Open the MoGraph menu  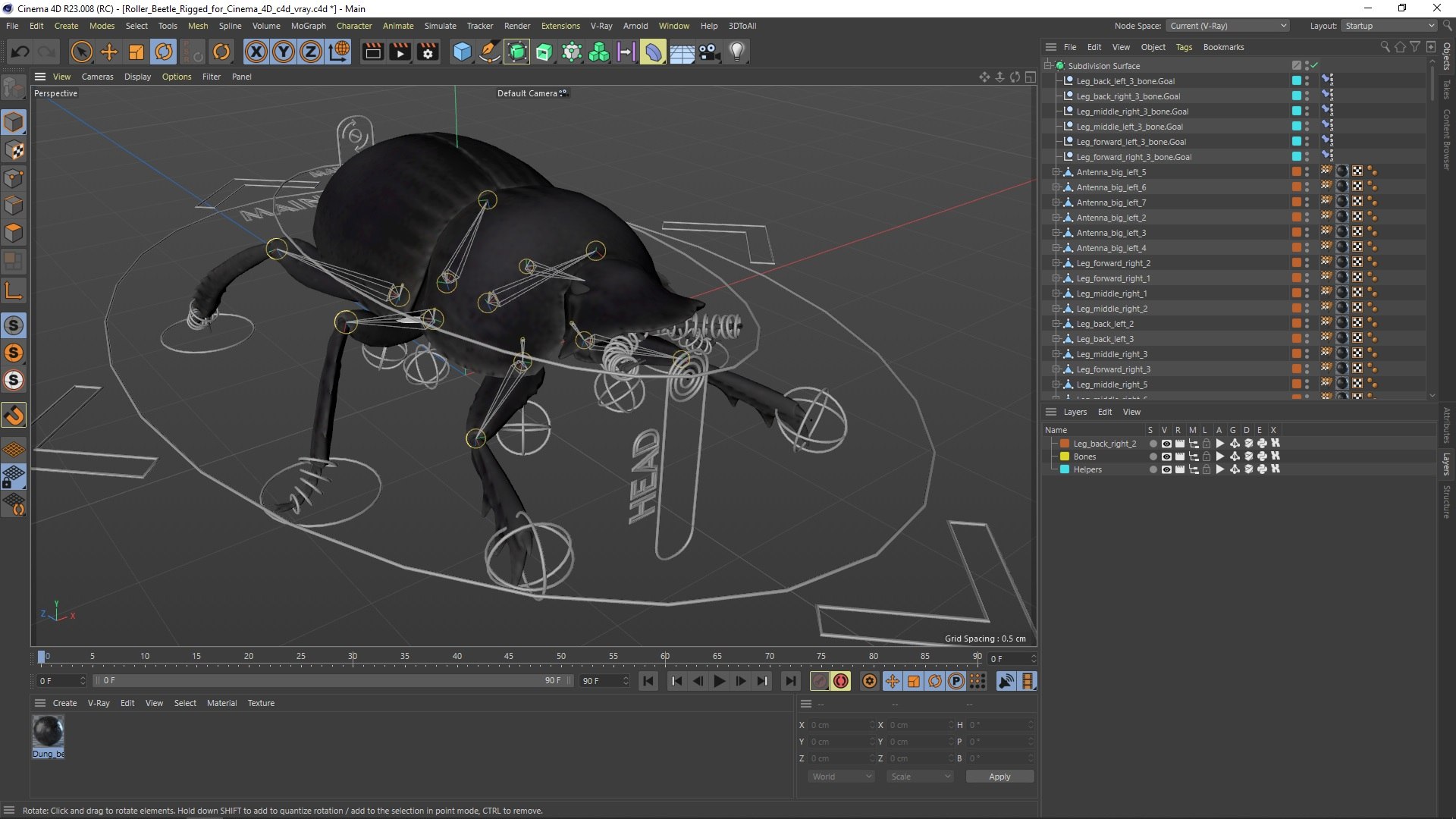[x=309, y=26]
